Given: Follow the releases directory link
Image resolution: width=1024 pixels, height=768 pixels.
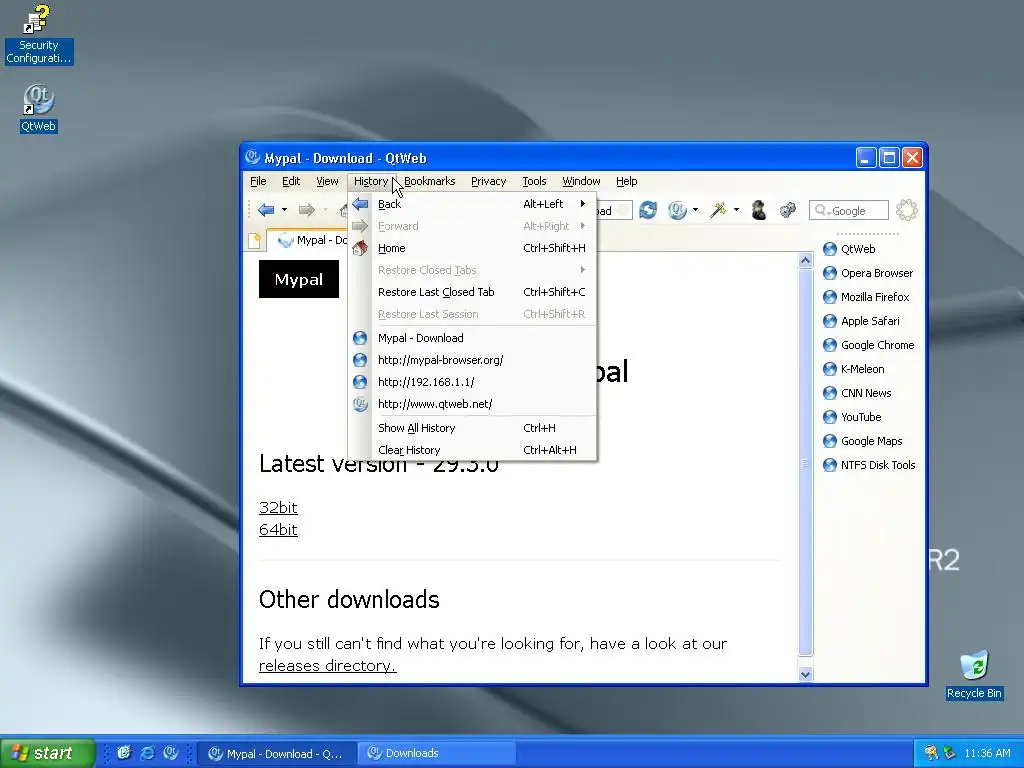Looking at the screenshot, I should [327, 665].
